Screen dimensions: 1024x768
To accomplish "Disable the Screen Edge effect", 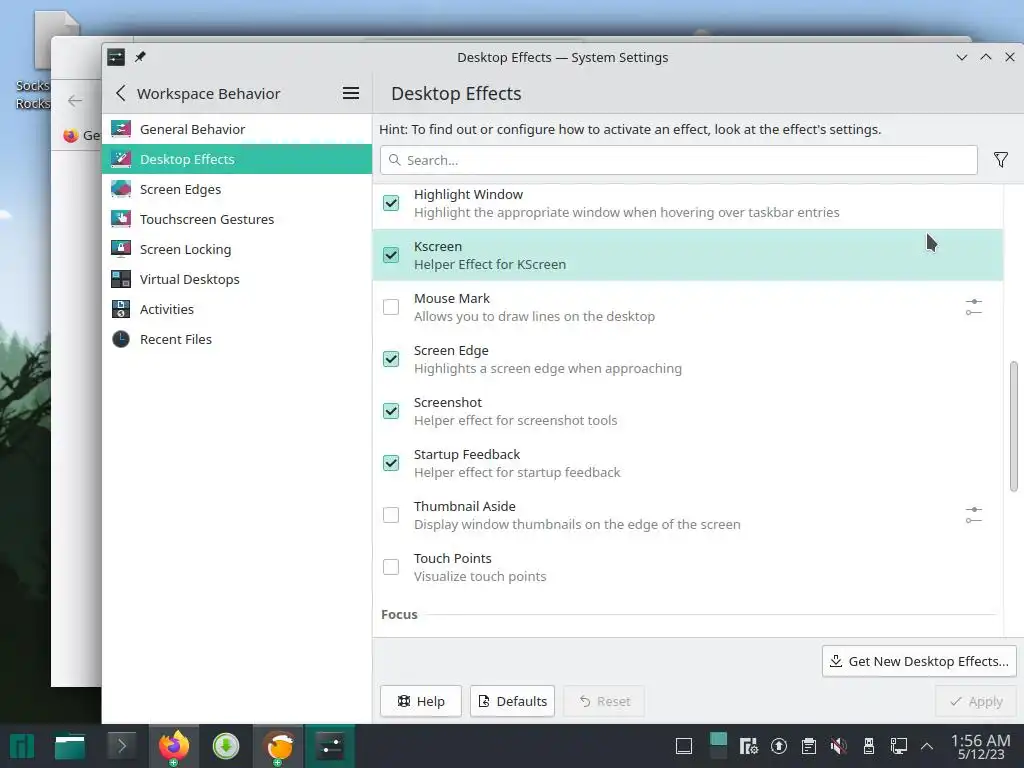I will click(391, 359).
